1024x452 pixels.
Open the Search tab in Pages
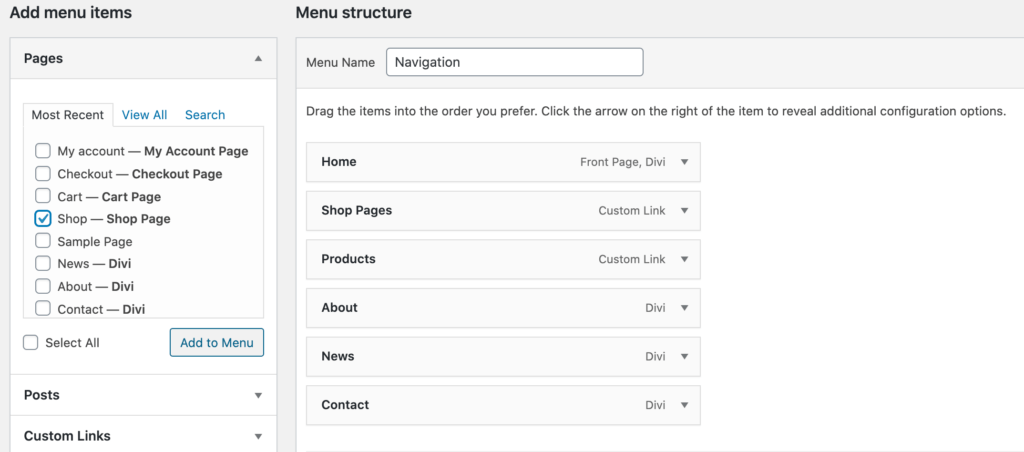pyautogui.click(x=205, y=115)
